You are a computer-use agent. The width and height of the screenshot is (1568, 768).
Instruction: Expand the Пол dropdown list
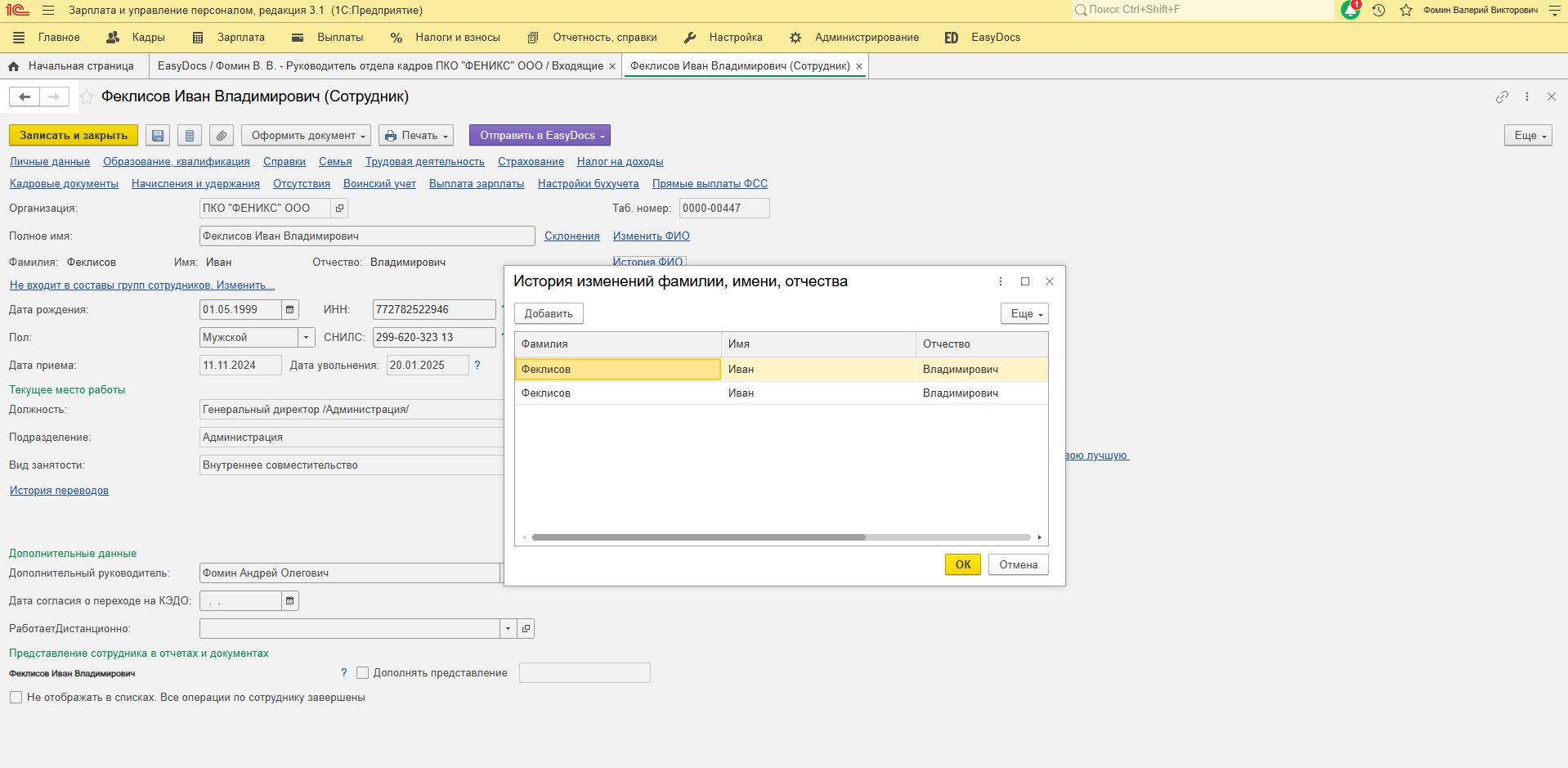point(307,338)
